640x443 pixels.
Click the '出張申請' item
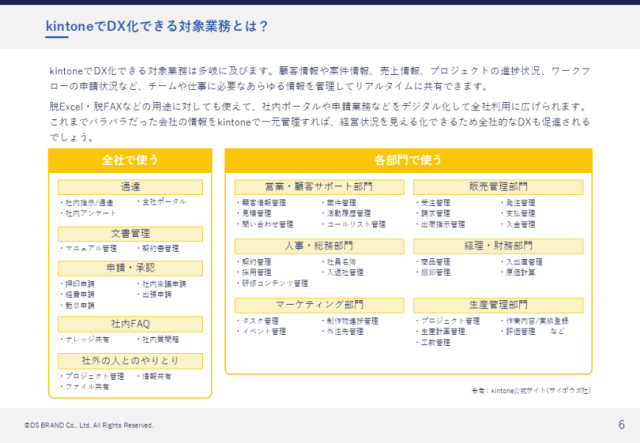[157, 294]
